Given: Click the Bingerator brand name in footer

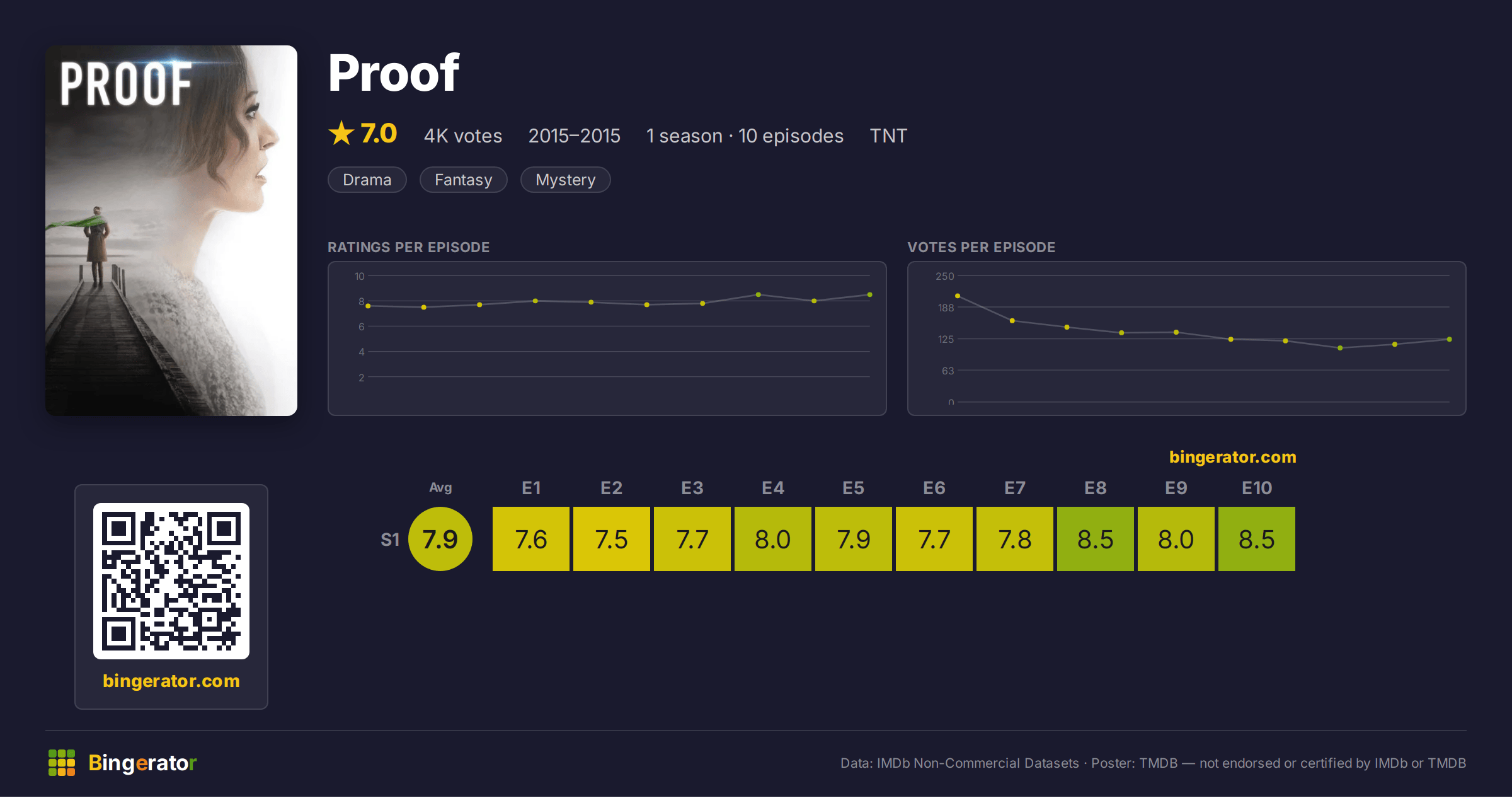Looking at the screenshot, I should [142, 763].
